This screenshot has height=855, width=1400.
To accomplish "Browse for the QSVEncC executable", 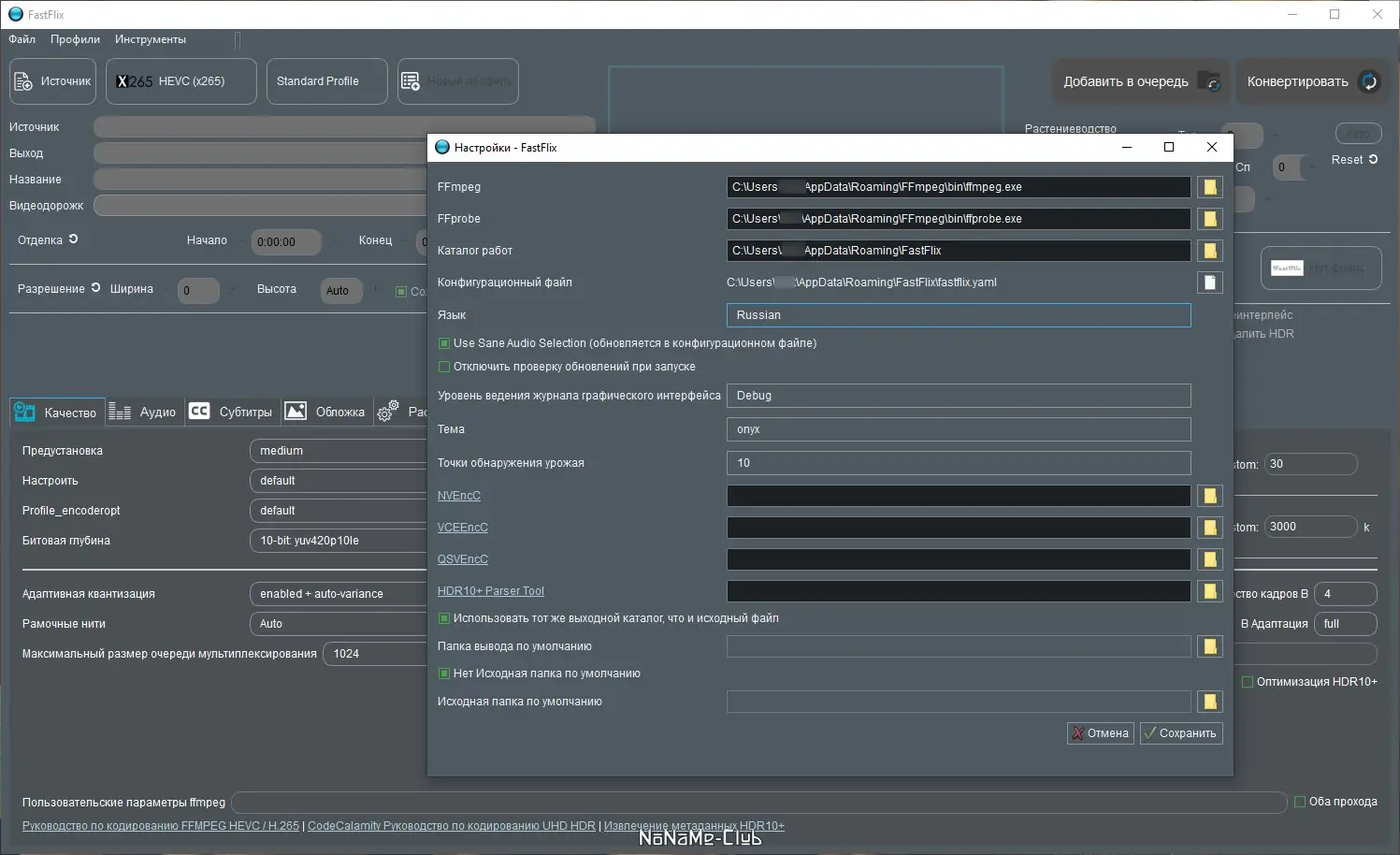I will [1210, 559].
